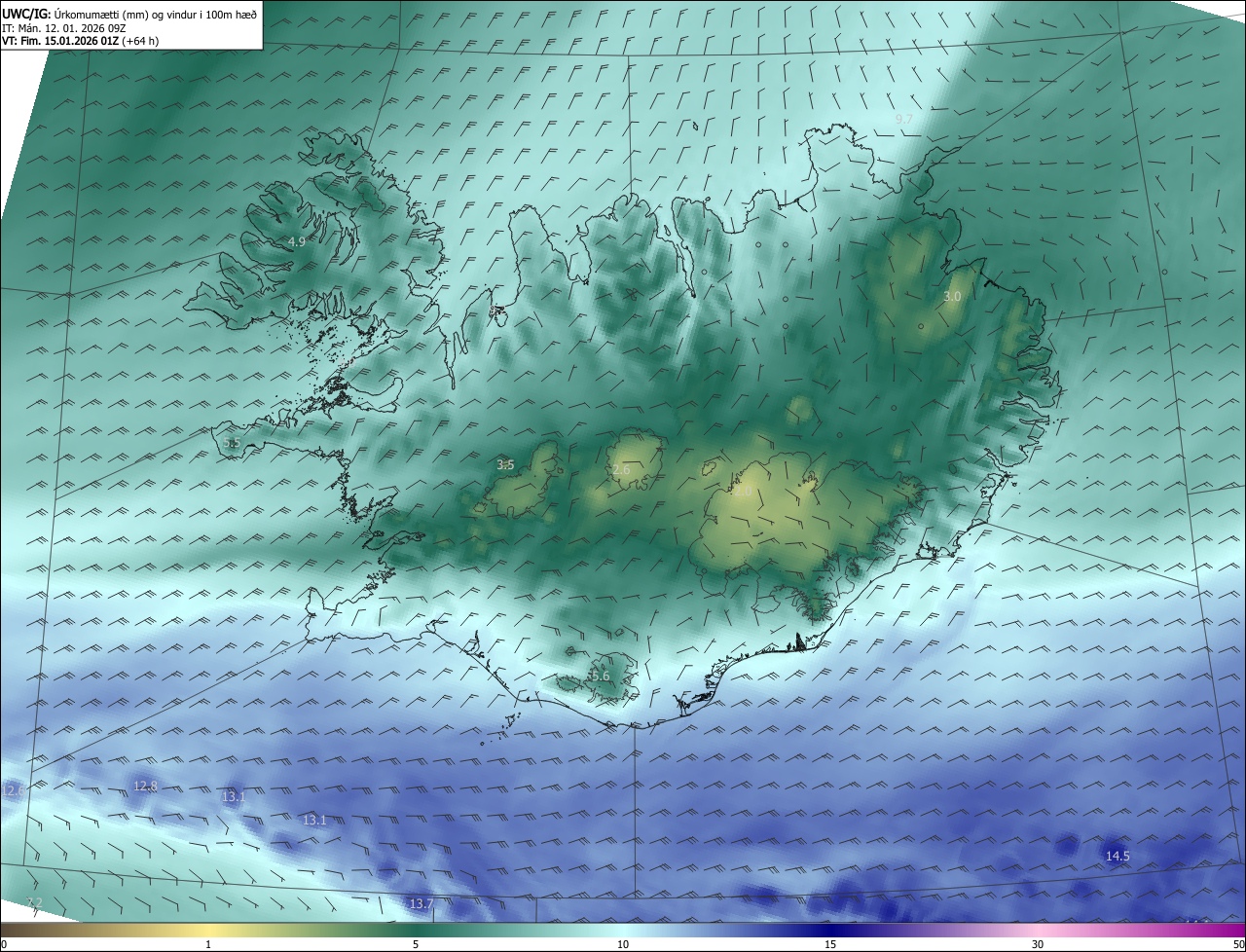Click the 5.5 value on Snæfellsnes peninsula

(x=232, y=443)
